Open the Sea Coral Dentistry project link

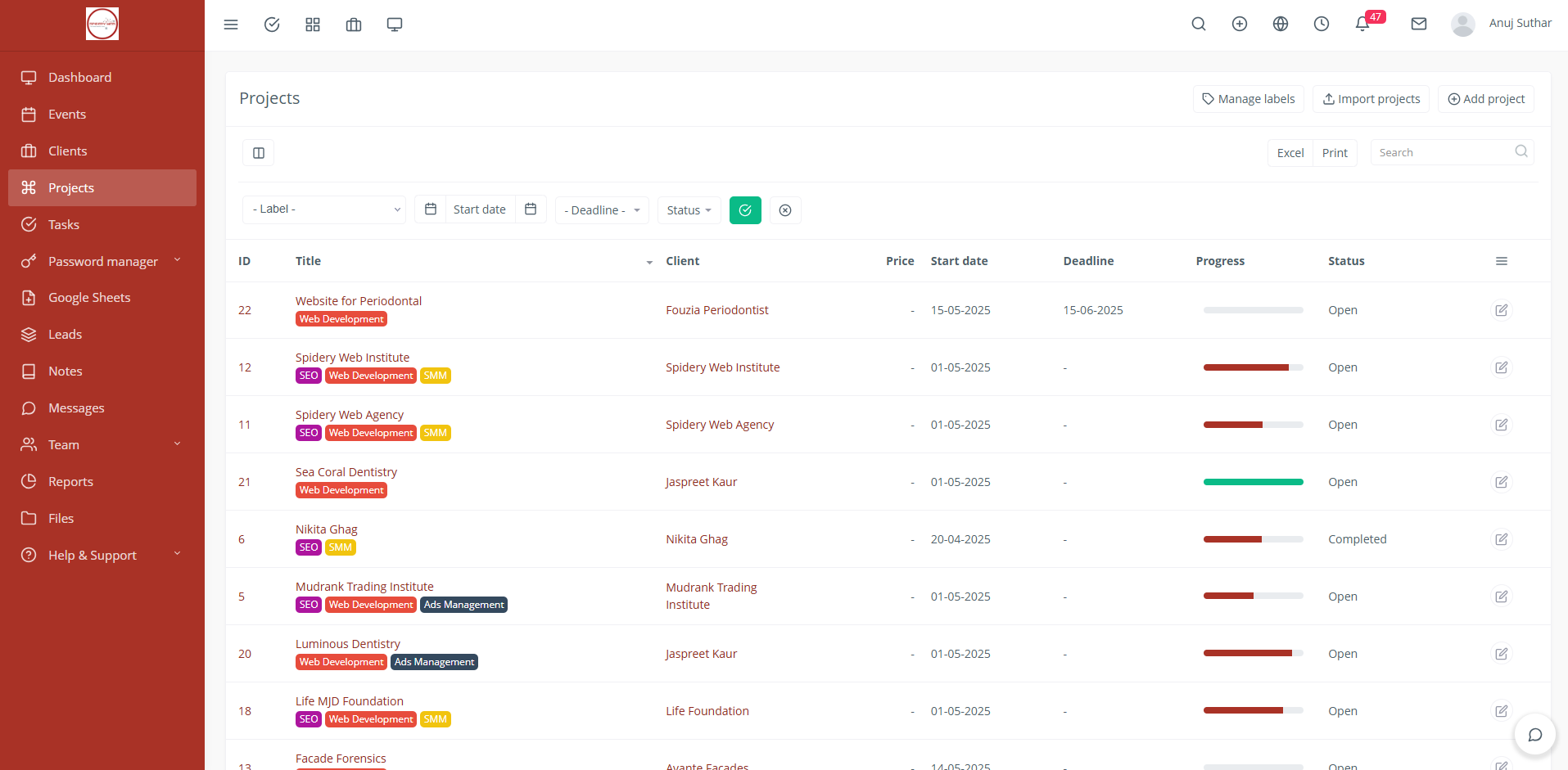click(346, 472)
